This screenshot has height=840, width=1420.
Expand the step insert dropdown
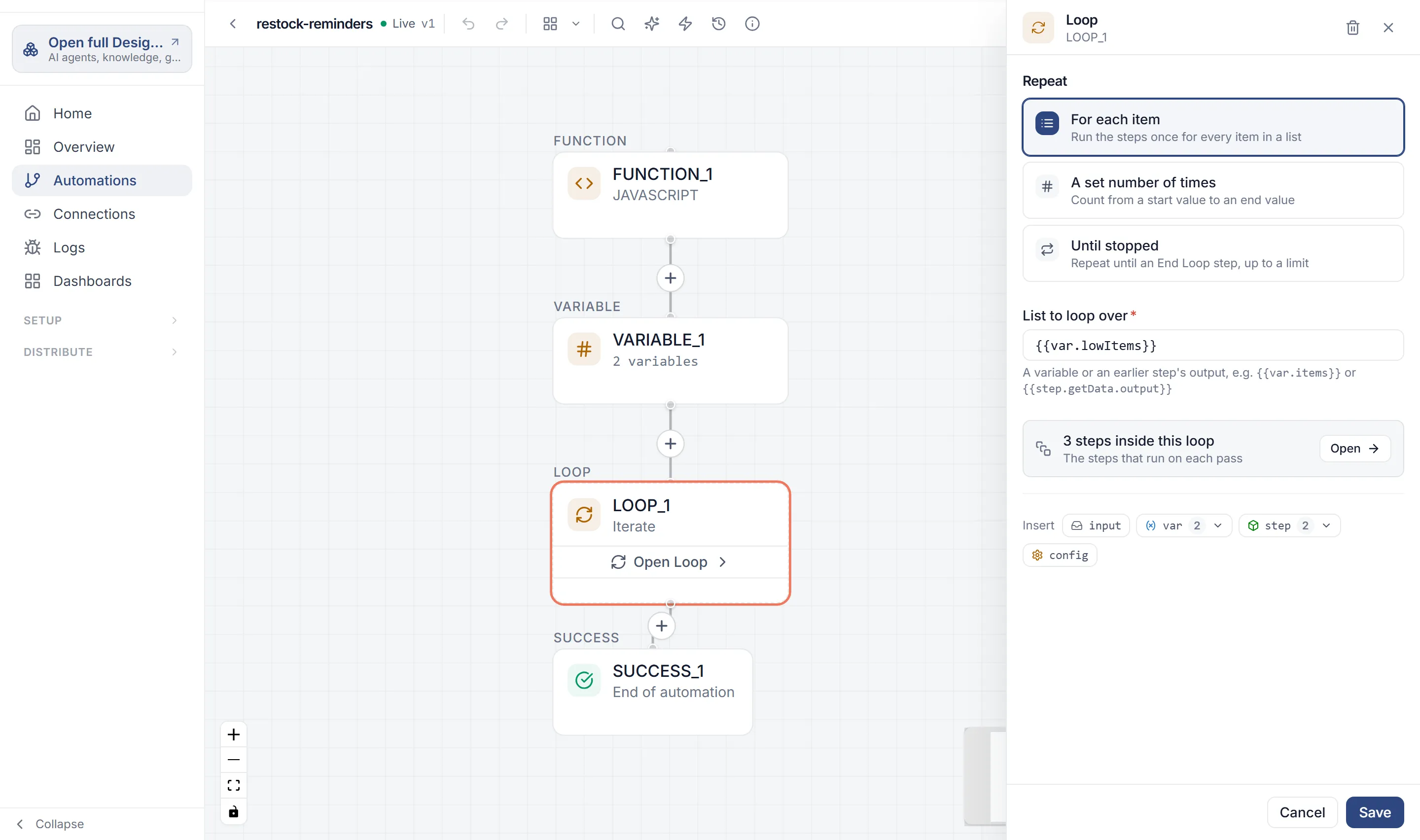tap(1289, 525)
